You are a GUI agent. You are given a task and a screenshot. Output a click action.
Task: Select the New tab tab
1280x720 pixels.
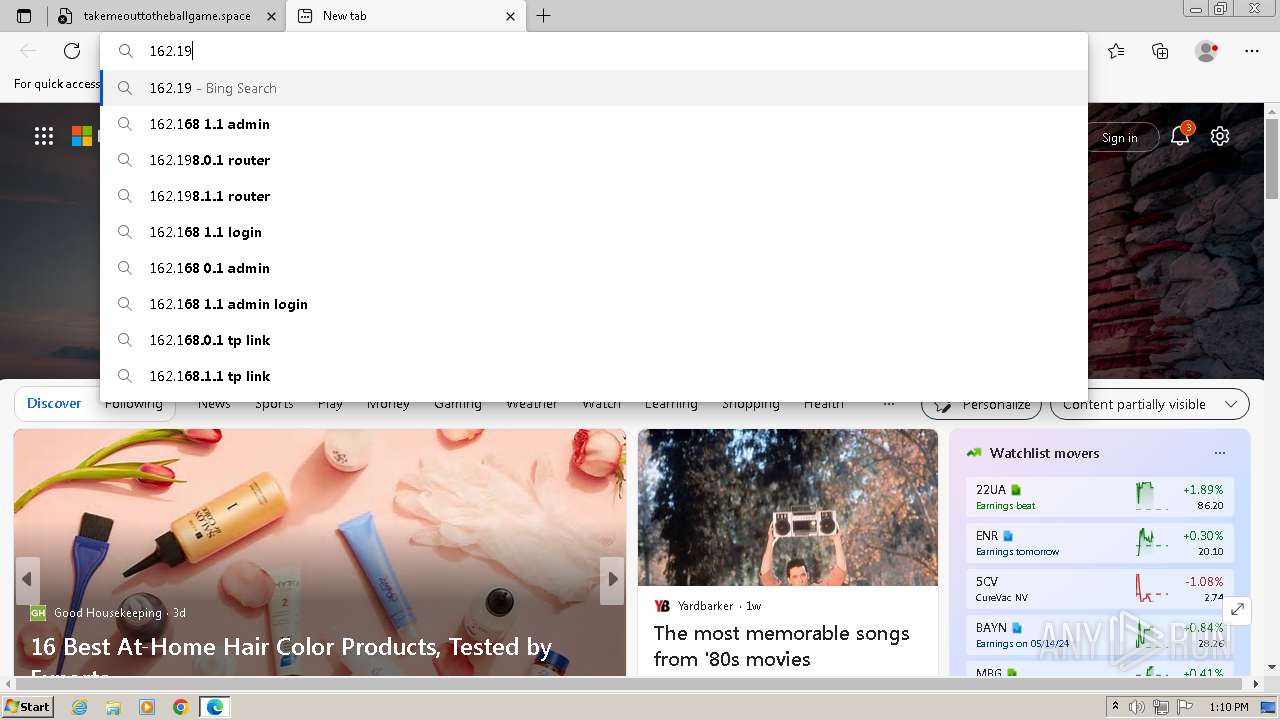point(406,16)
